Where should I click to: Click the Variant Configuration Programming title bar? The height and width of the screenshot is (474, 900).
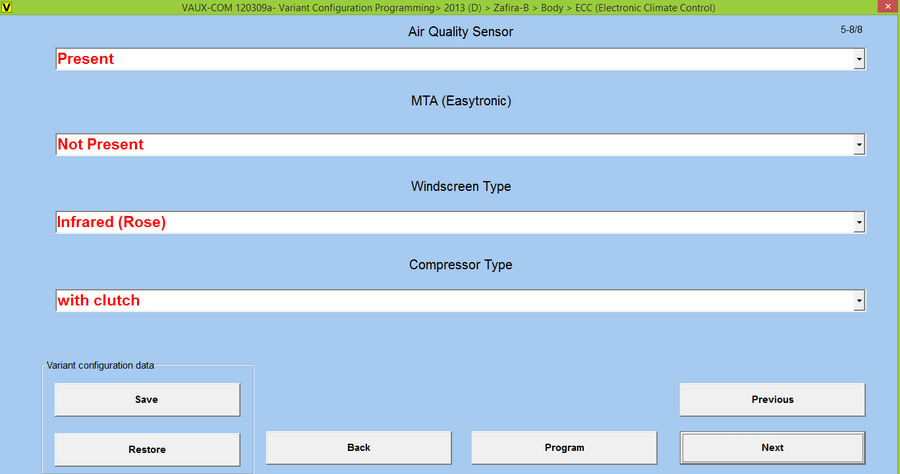tap(450, 7)
